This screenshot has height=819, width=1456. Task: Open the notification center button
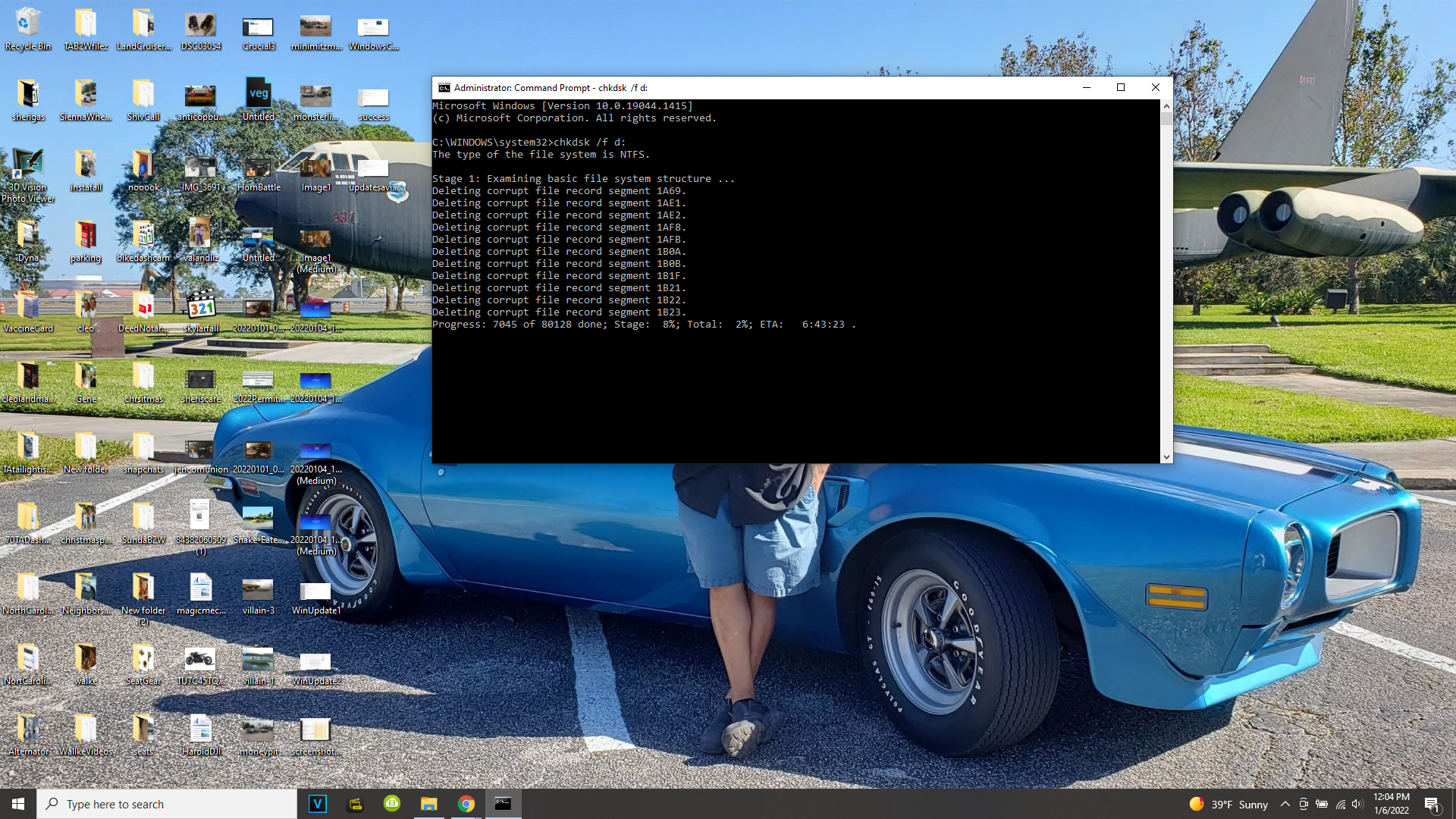(x=1432, y=805)
